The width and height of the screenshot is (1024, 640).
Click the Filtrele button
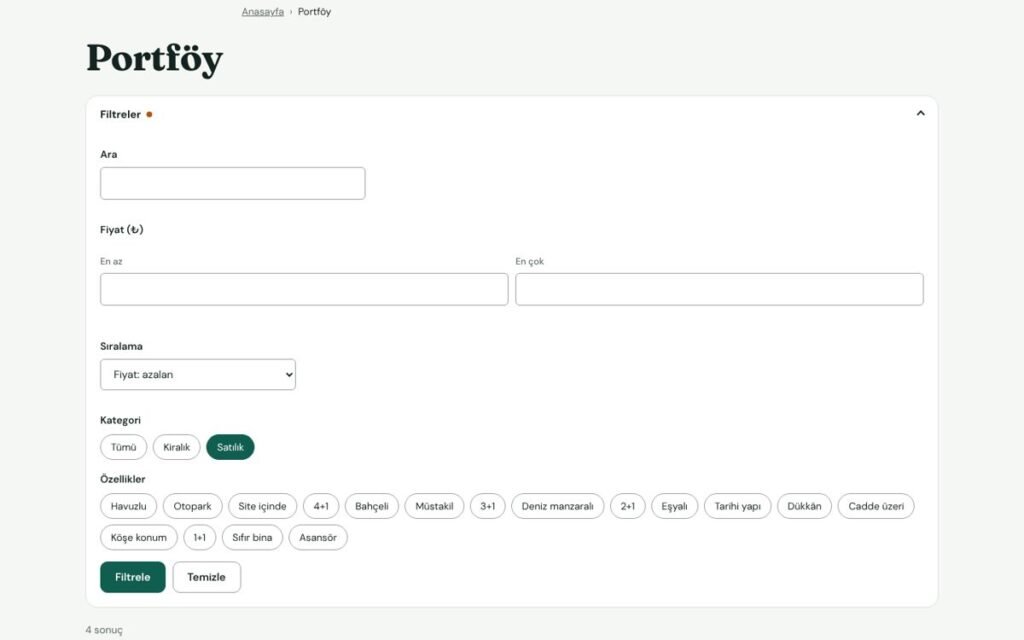(133, 577)
